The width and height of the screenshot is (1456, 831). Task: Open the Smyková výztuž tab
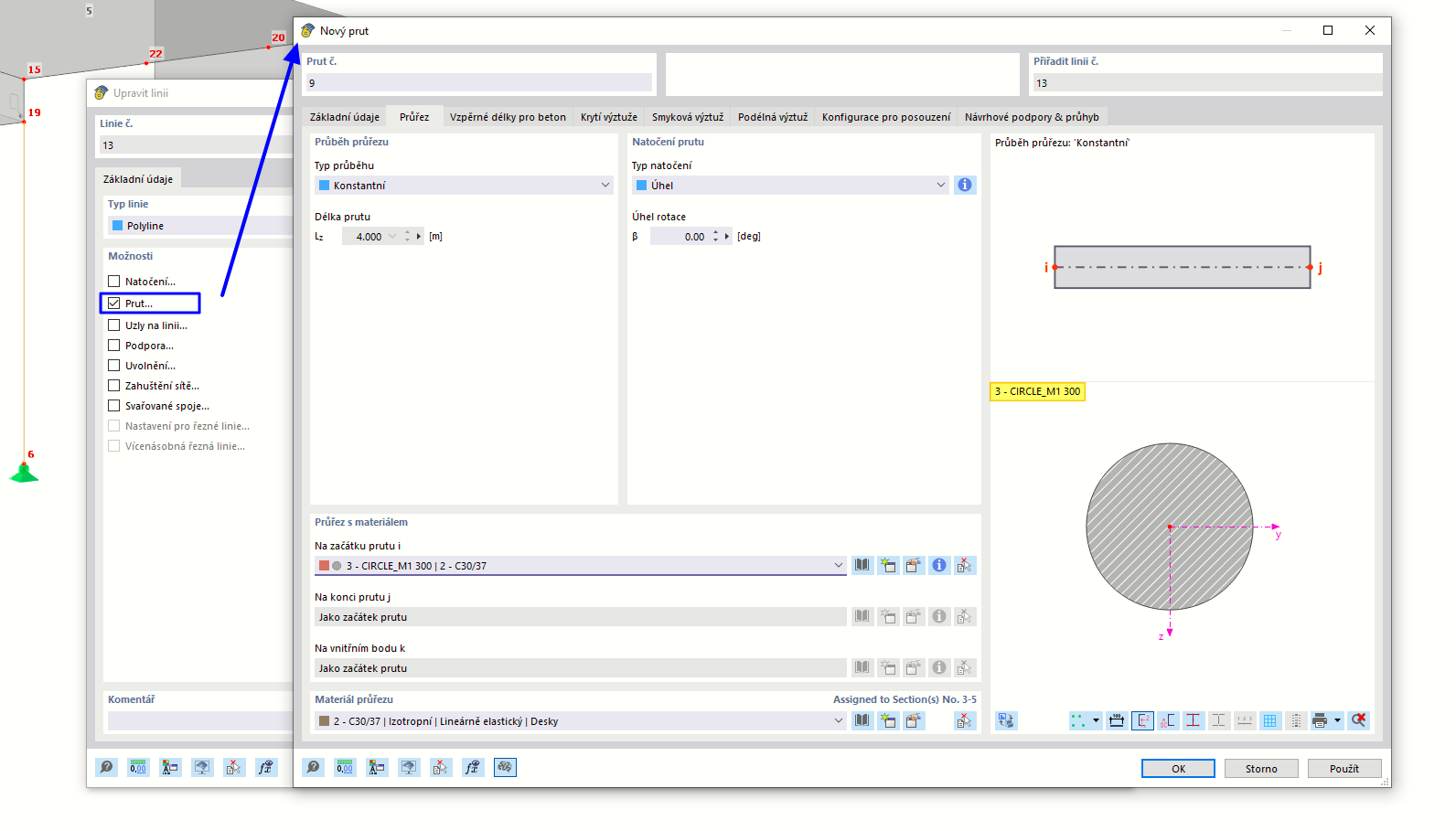(x=688, y=117)
